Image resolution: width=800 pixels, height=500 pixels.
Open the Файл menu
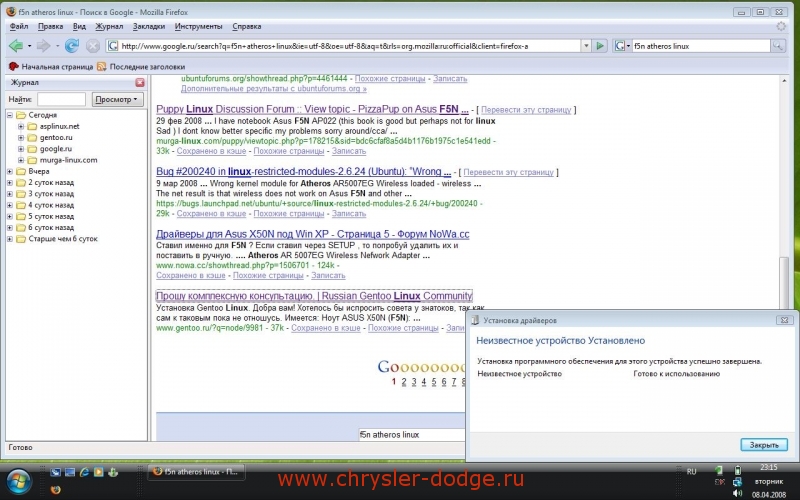point(19,27)
